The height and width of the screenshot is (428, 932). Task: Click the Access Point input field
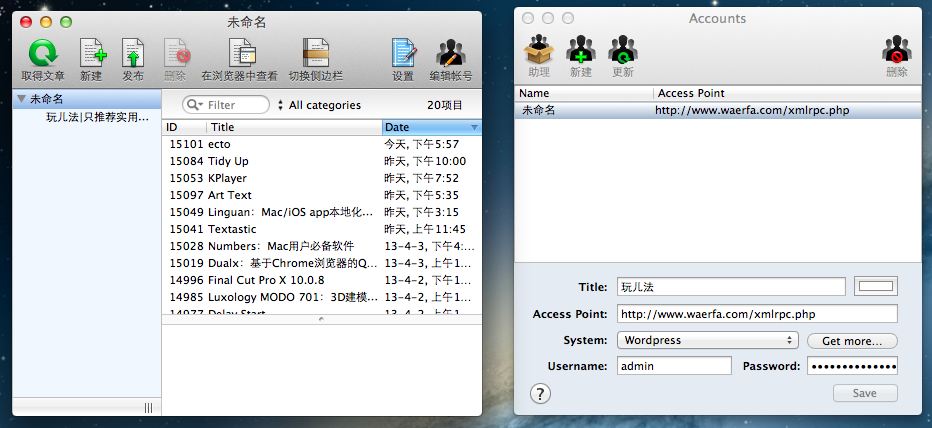coord(757,314)
